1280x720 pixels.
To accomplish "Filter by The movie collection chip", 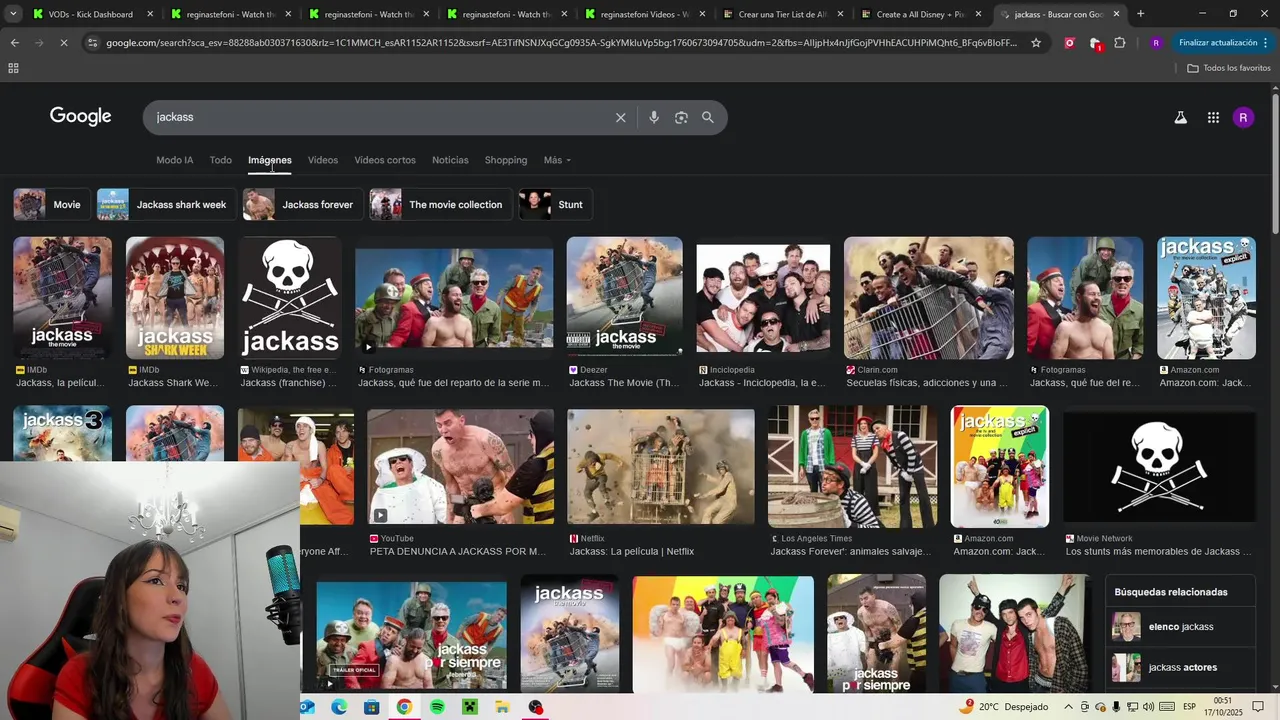I will (x=440, y=205).
